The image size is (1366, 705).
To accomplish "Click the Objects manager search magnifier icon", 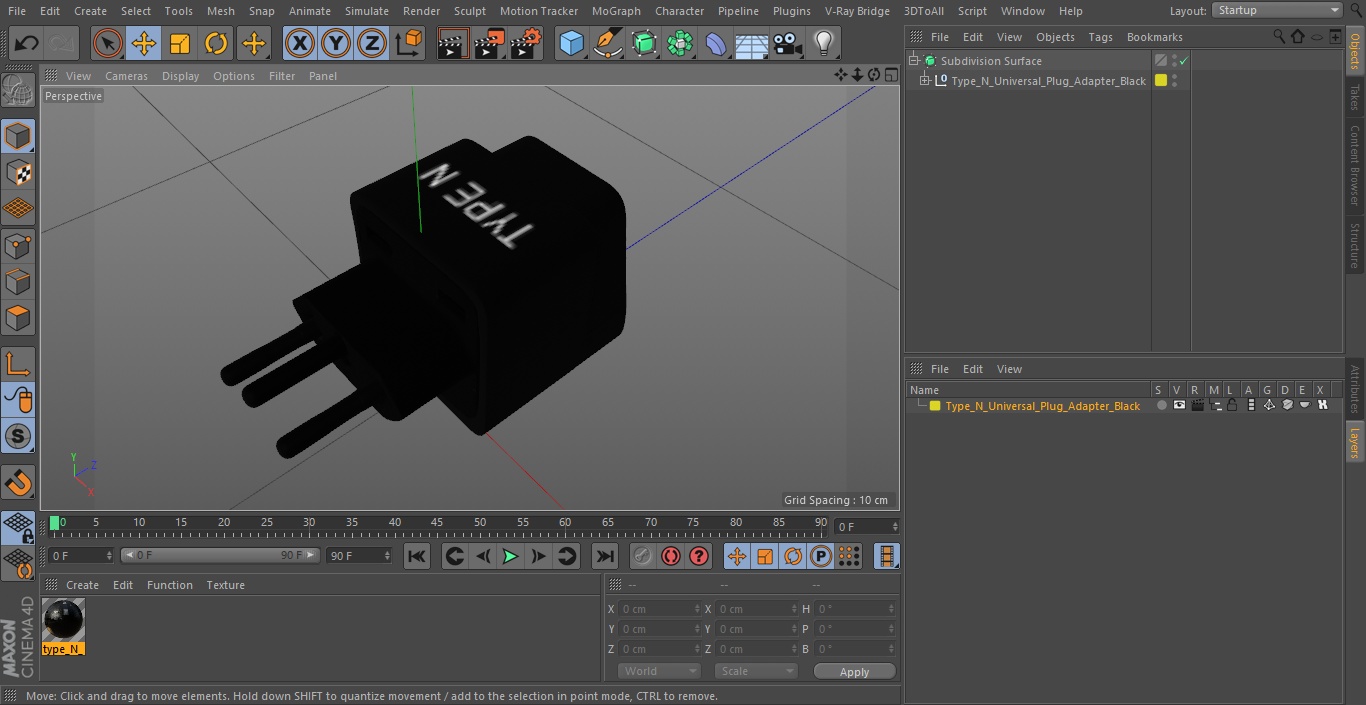I will point(1279,37).
